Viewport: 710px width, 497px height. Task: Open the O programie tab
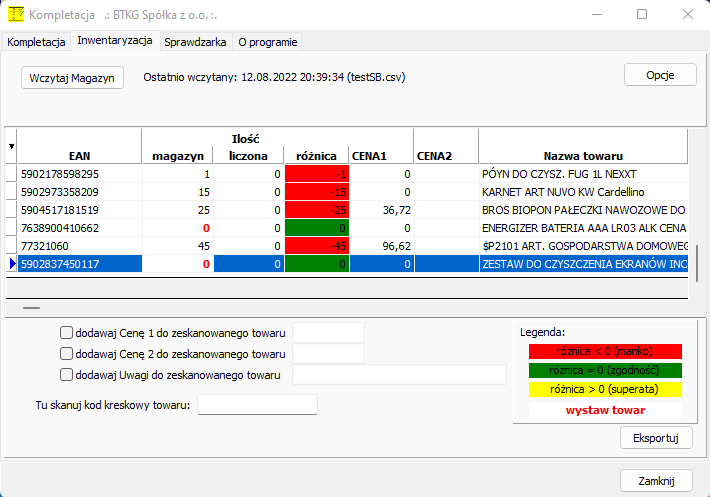[x=267, y=42]
